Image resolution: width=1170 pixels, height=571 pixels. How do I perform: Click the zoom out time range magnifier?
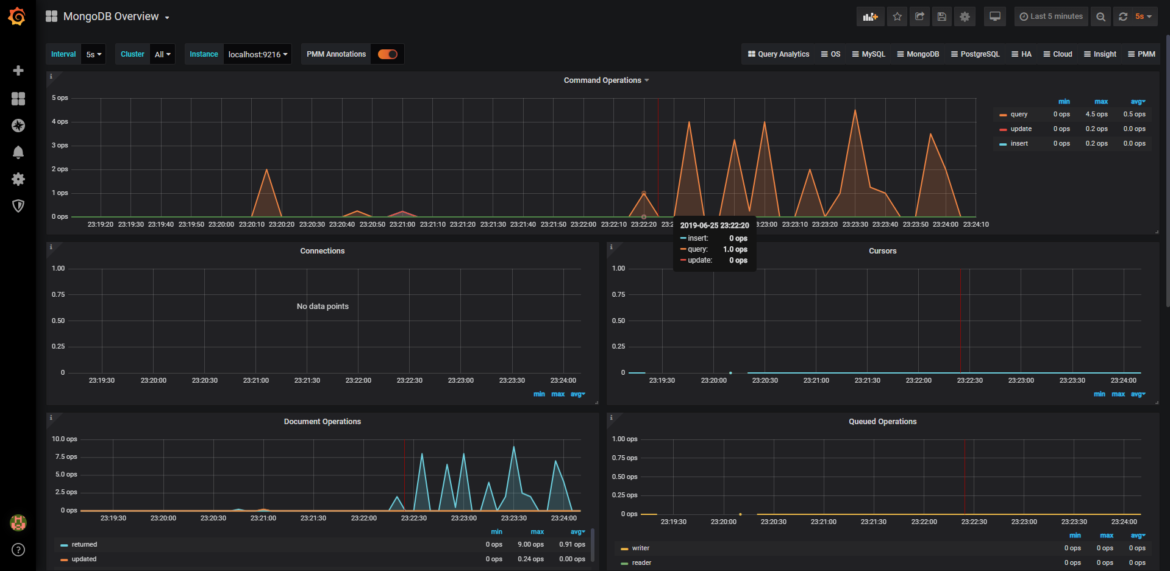[1100, 17]
